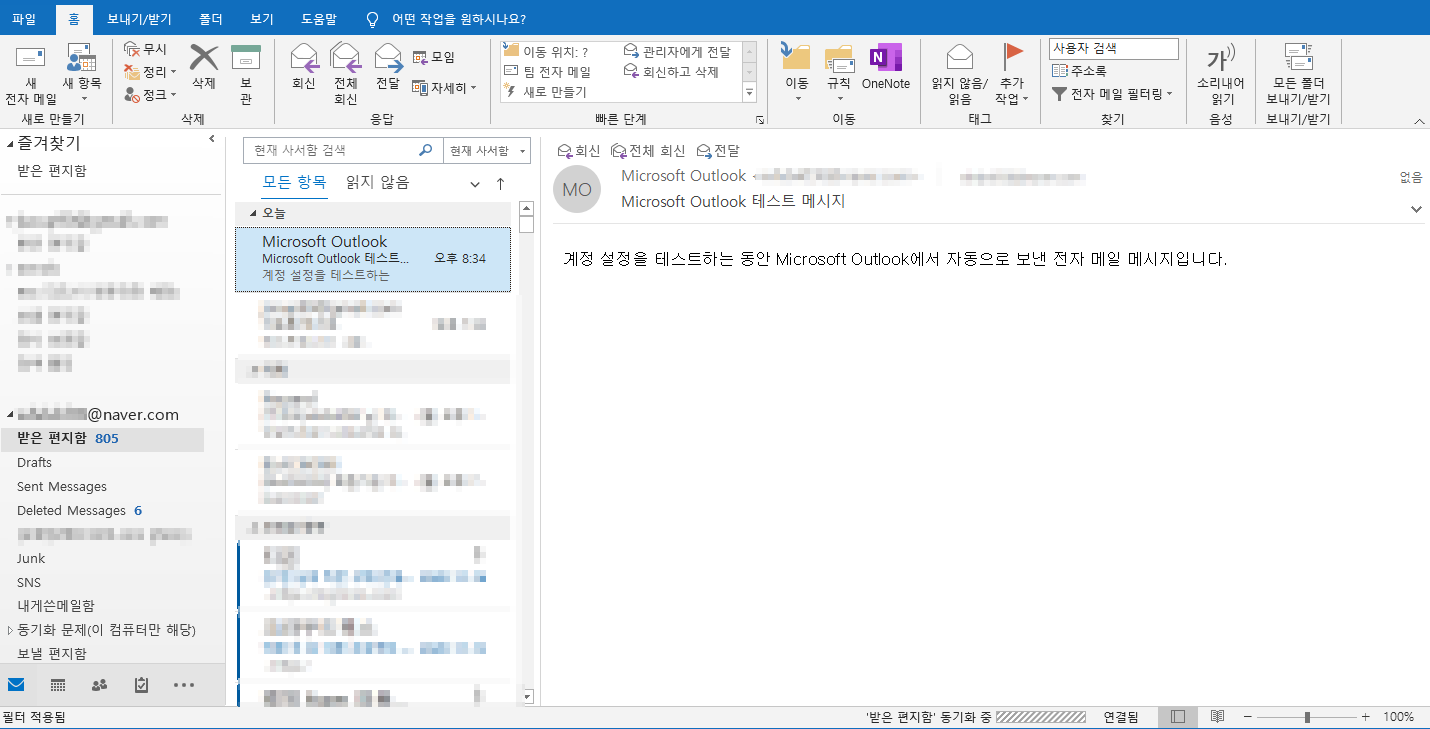Open 정크 junk dropdown
The height and width of the screenshot is (729, 1430).
pyautogui.click(x=150, y=94)
